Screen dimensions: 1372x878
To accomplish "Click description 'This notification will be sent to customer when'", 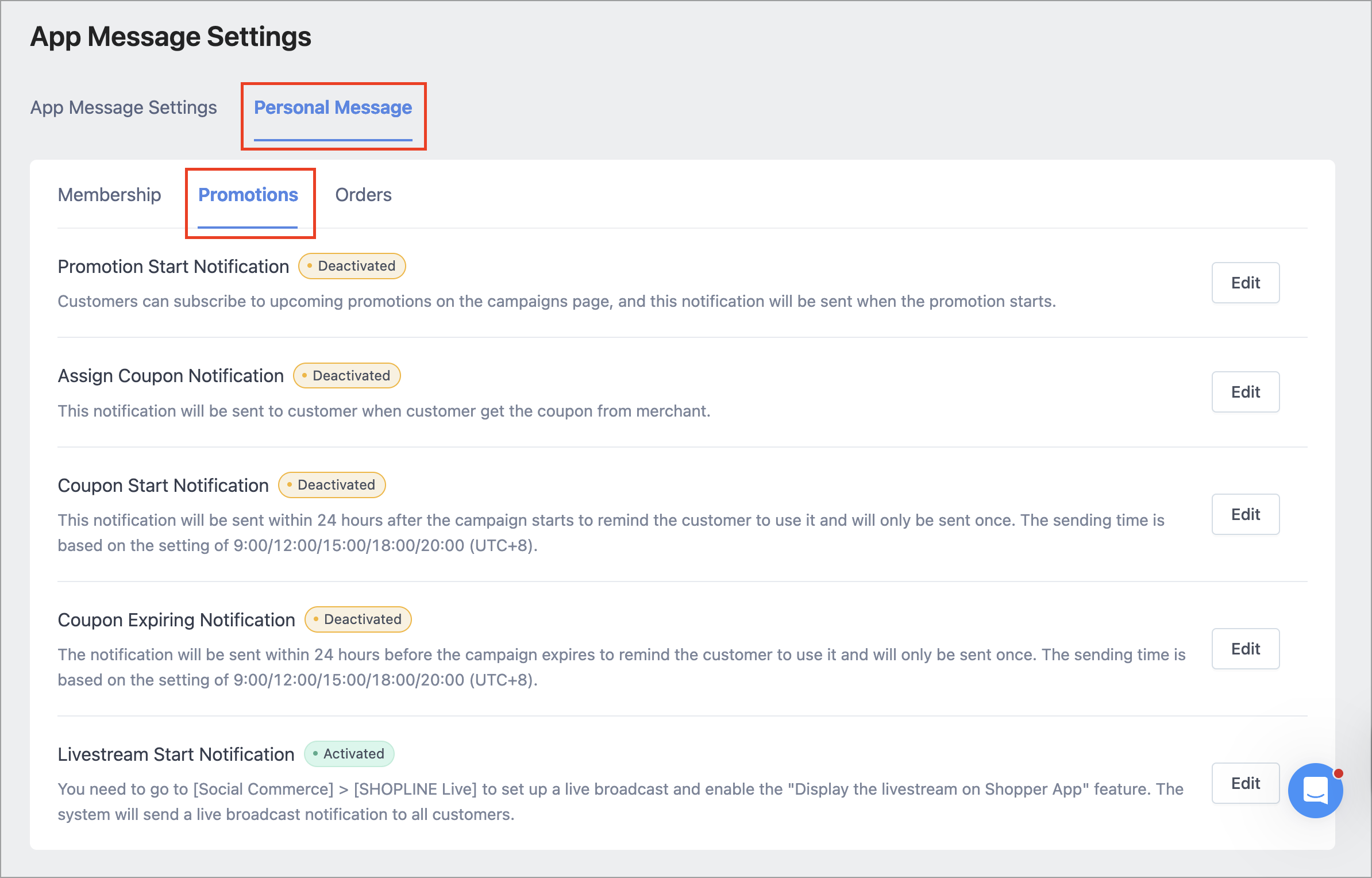I will [x=384, y=411].
